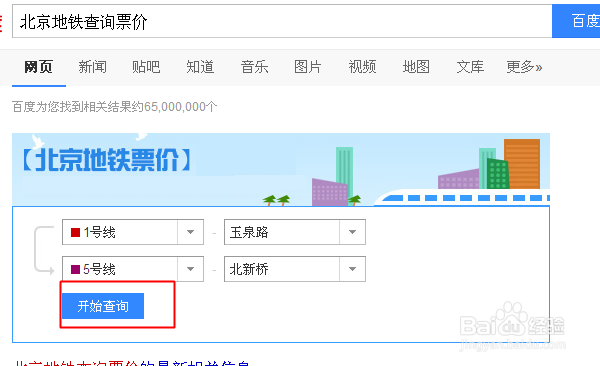Select the 网页 tab

pos(38,67)
